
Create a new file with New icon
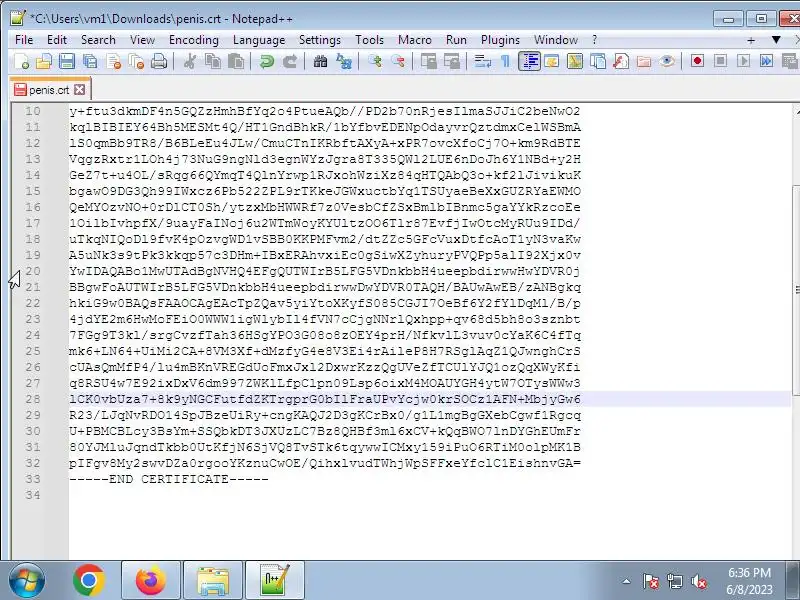point(21,62)
